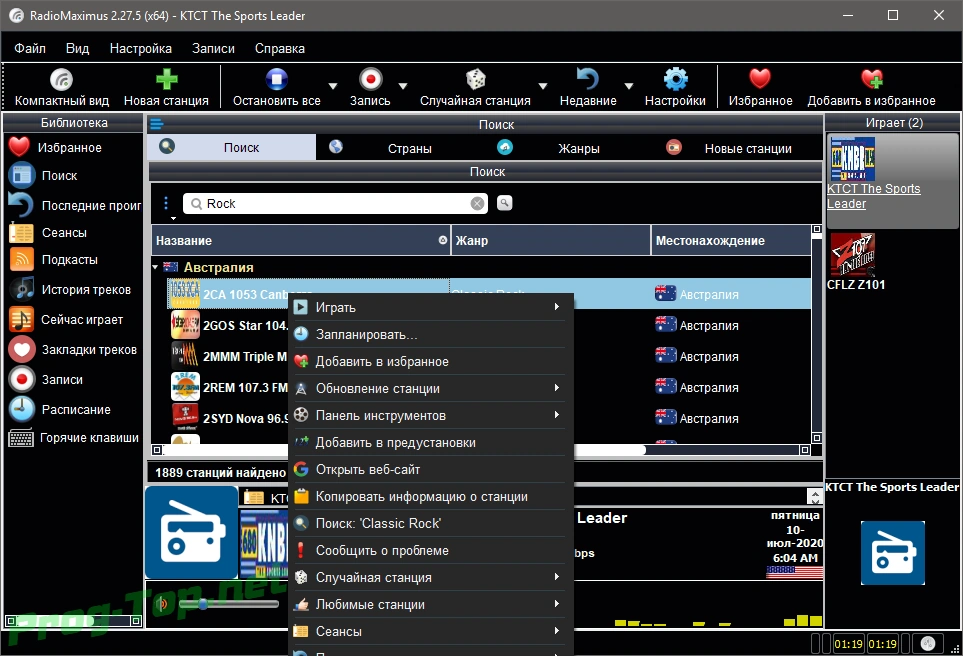Screen dimensions: 963x656
Task: Choose Добавить в избранное in context menu
Action: tap(431, 362)
